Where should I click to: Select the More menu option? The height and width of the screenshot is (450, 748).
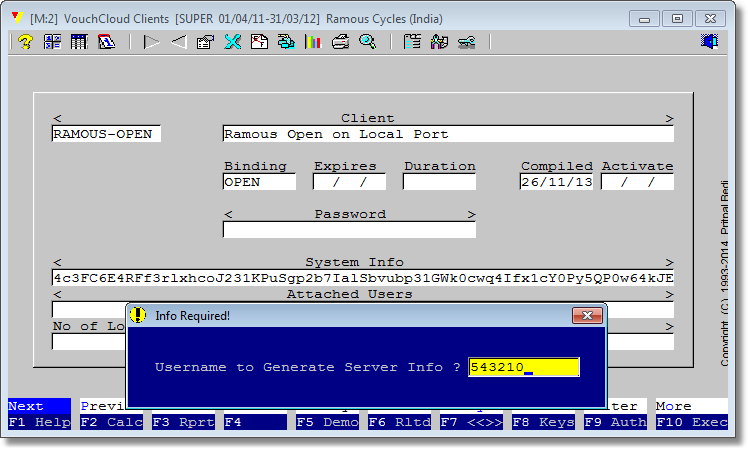(x=692, y=406)
